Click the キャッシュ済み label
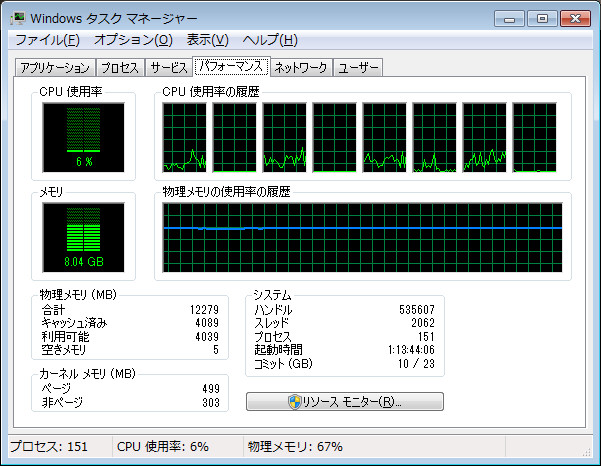This screenshot has height=466, width=601. [74, 323]
